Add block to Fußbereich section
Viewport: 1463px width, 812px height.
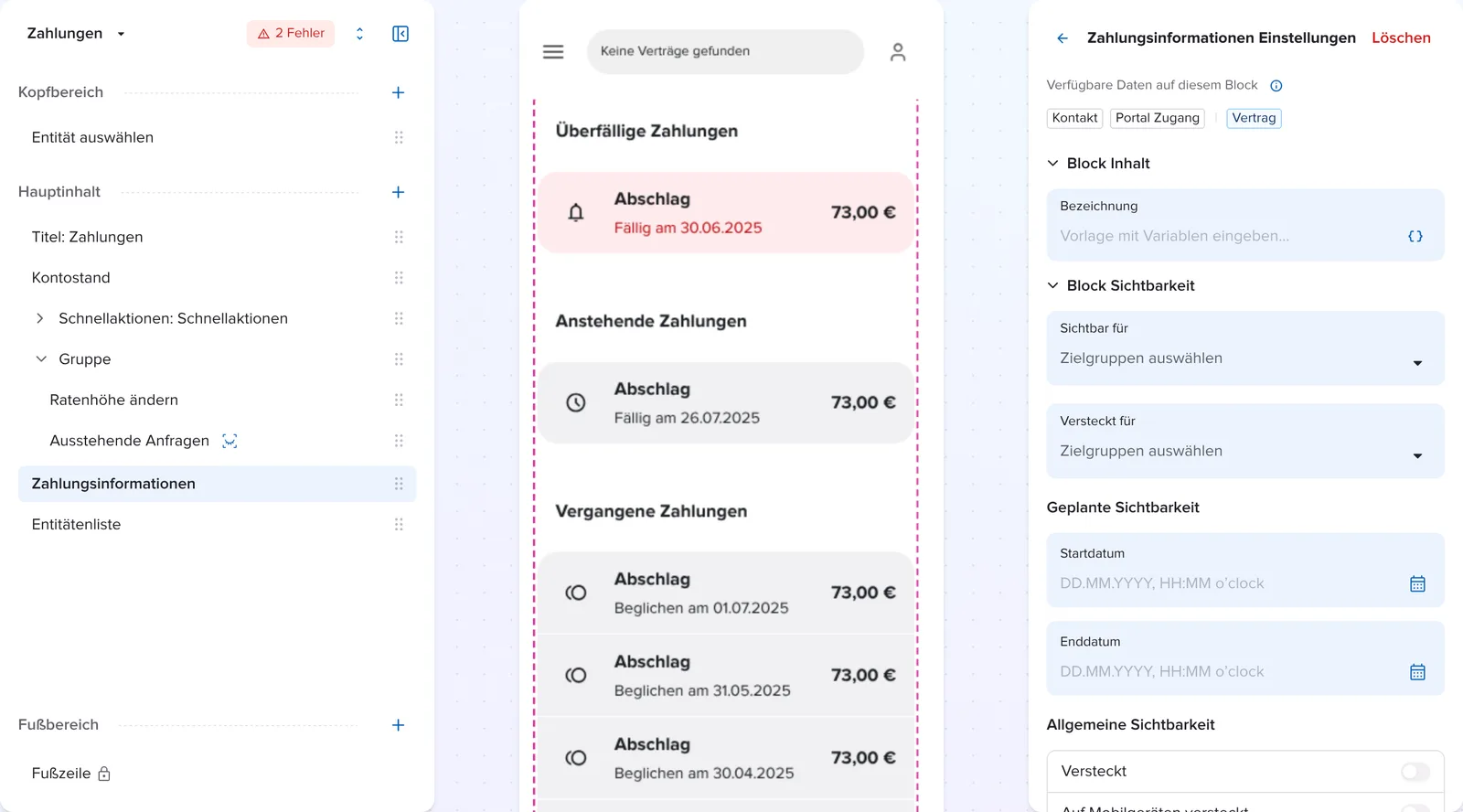coord(399,725)
